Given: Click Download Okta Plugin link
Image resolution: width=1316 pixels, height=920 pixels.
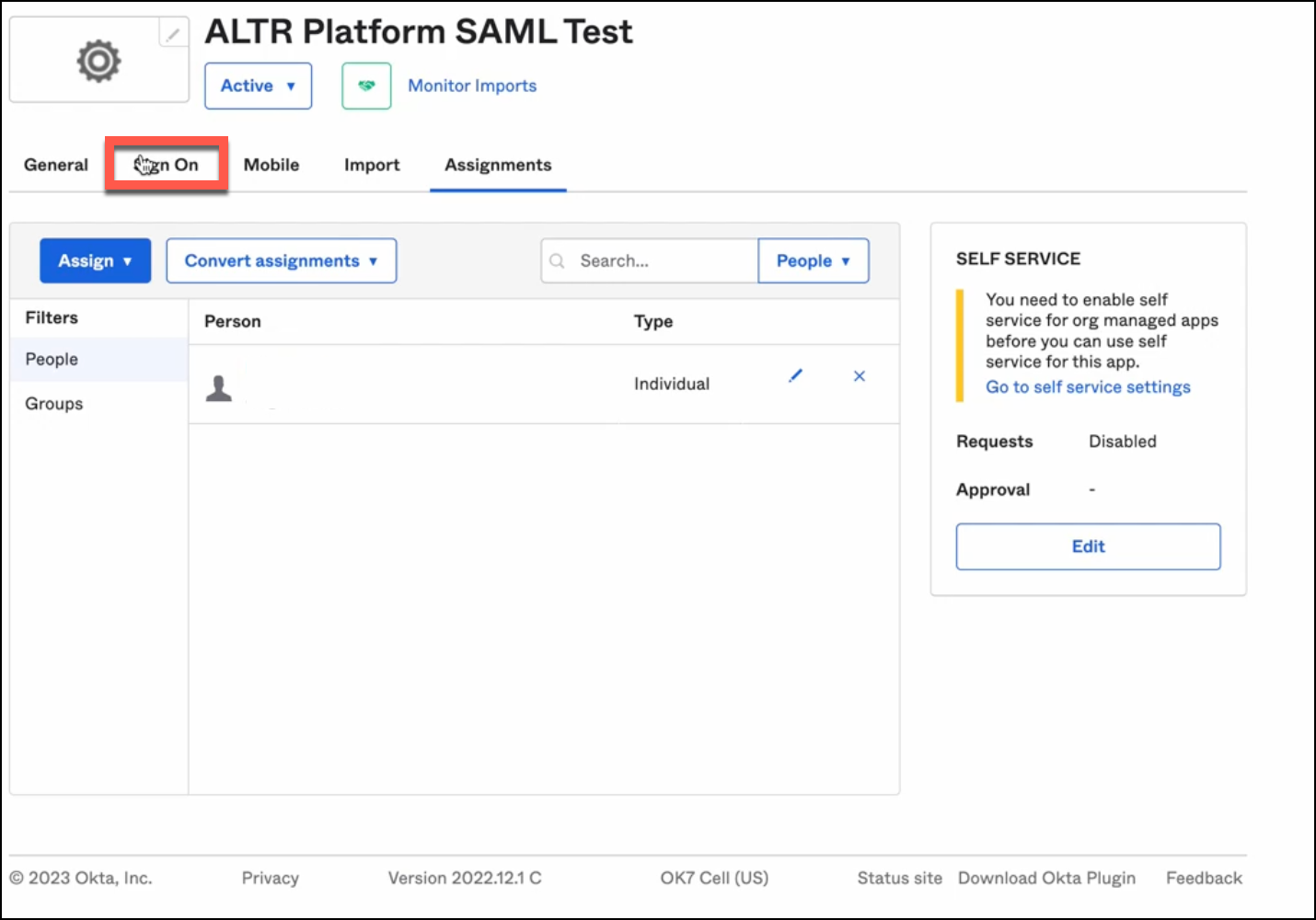Looking at the screenshot, I should [1046, 878].
